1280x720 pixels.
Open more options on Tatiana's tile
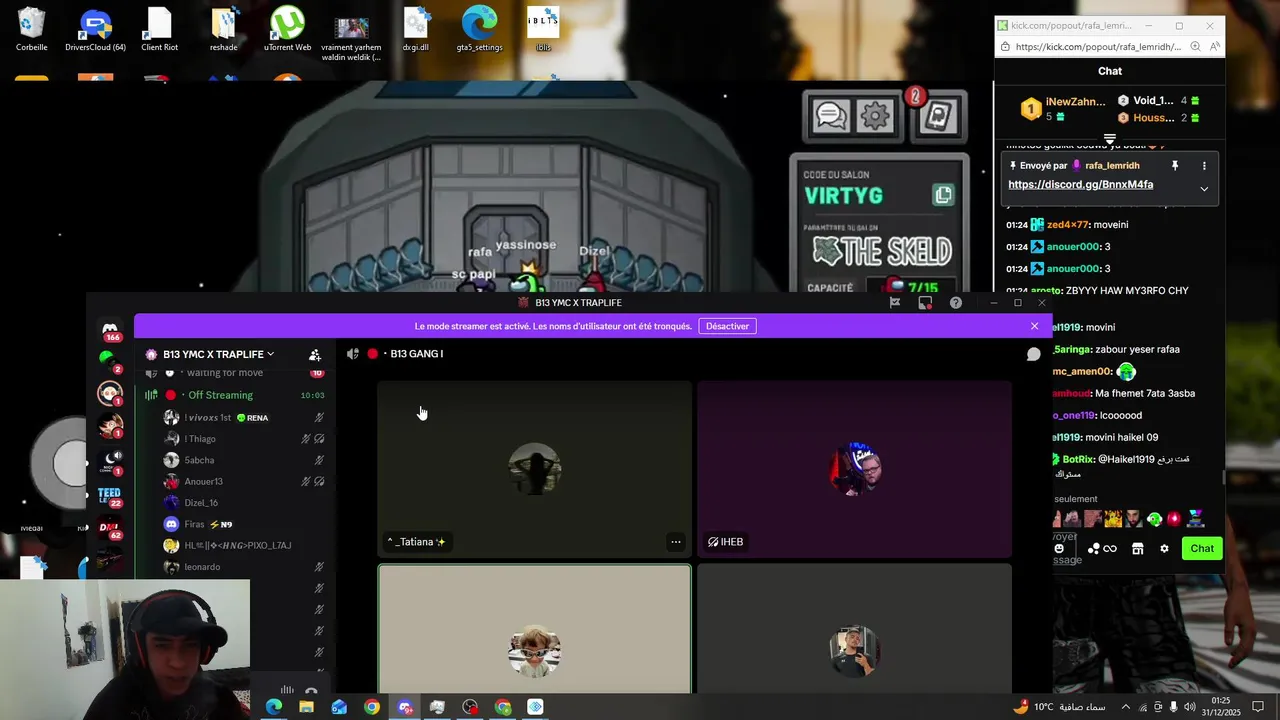[676, 542]
